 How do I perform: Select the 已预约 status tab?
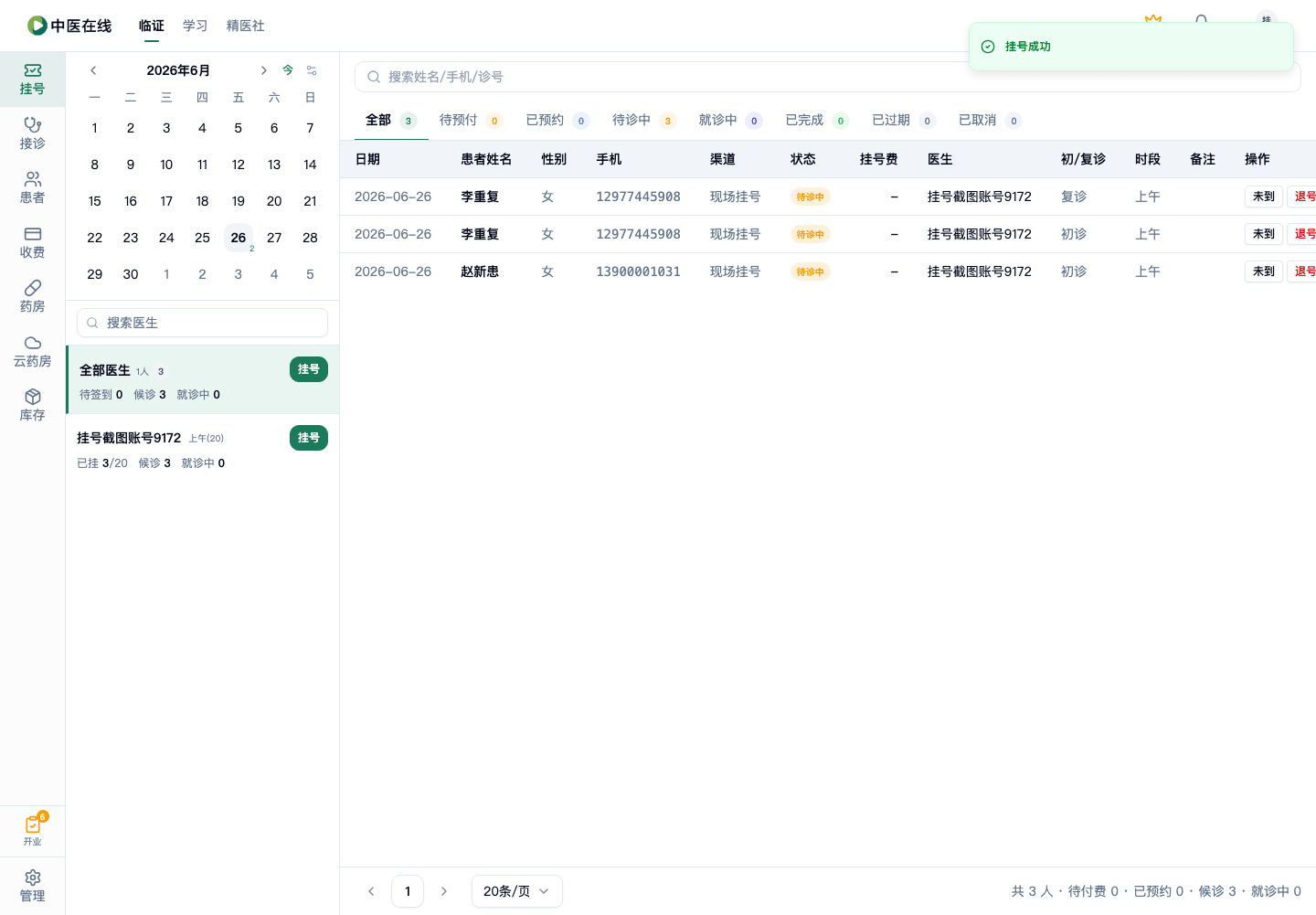[x=557, y=120]
